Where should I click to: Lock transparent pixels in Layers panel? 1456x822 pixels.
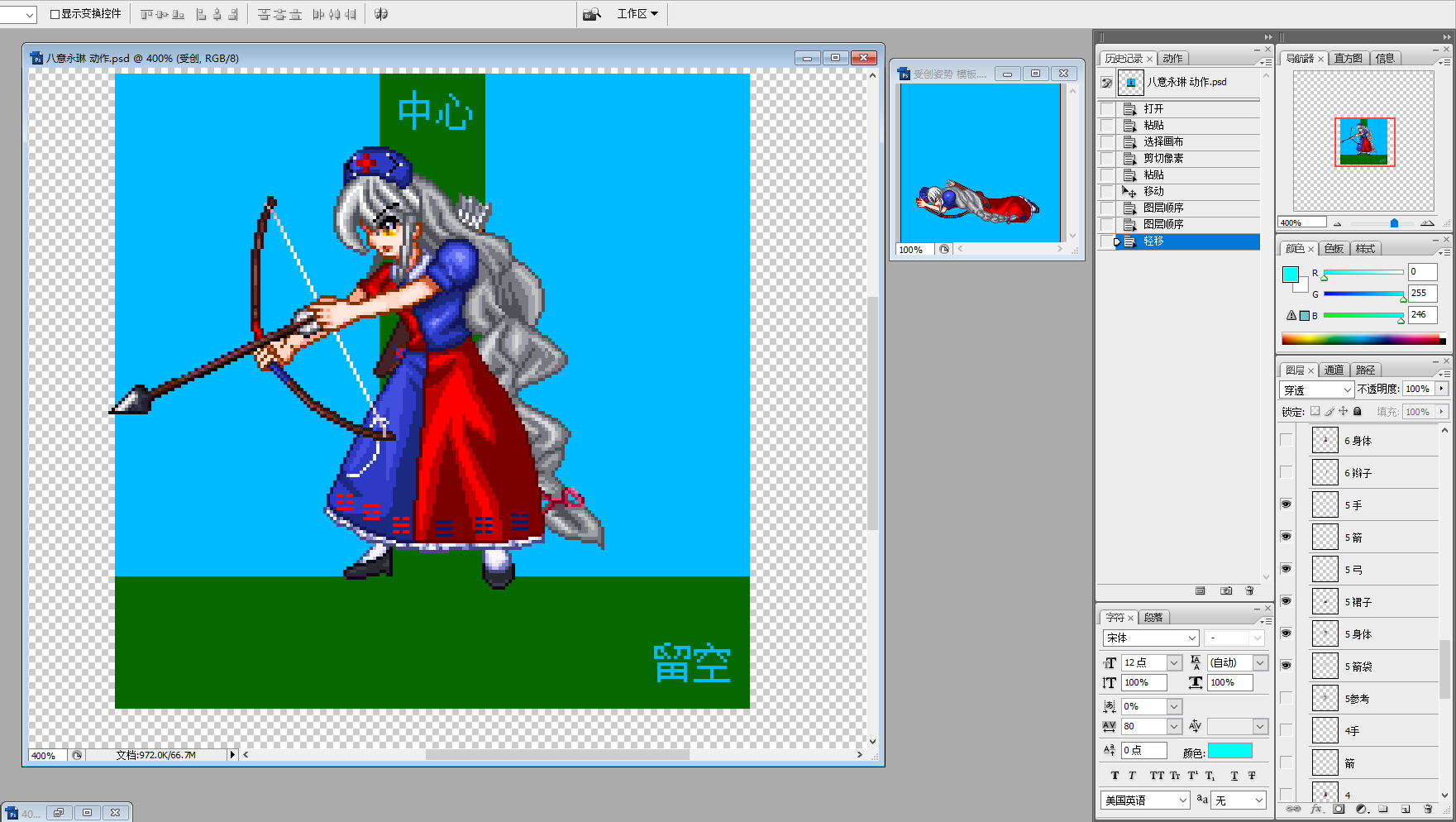tap(1315, 411)
